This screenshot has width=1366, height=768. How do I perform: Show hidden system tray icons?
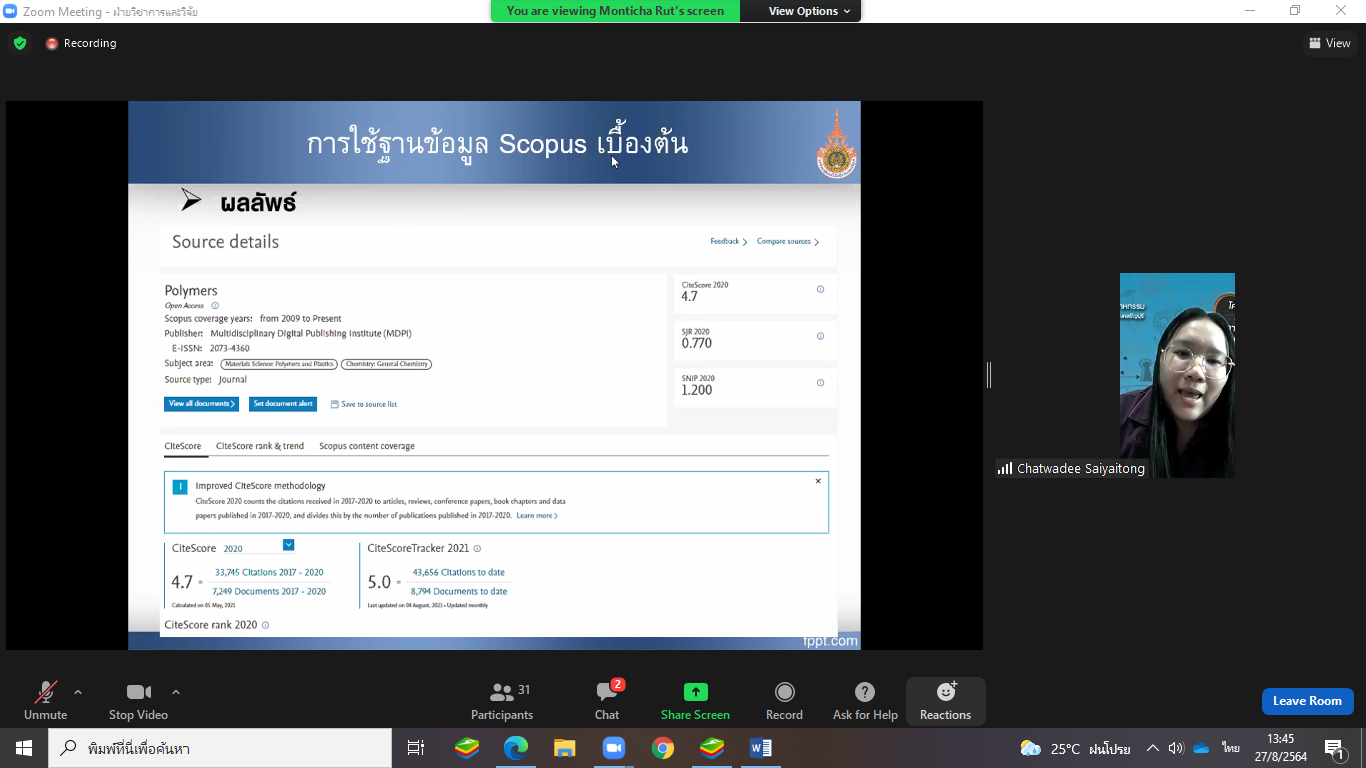1152,748
